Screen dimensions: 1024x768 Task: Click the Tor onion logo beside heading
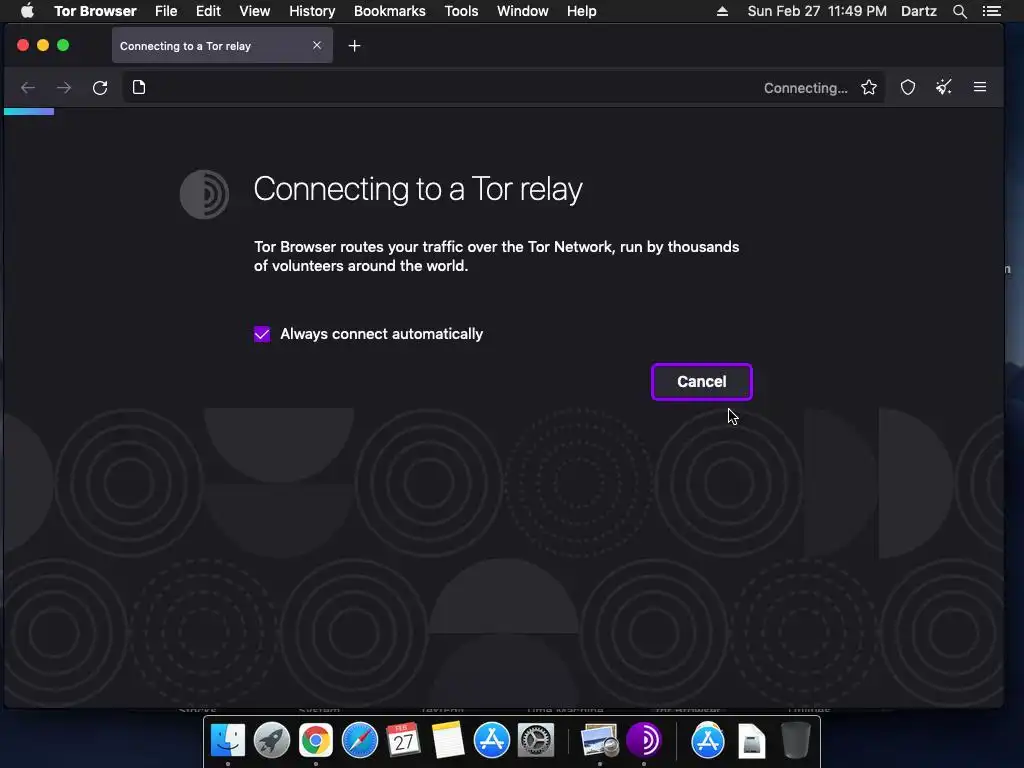pyautogui.click(x=204, y=195)
